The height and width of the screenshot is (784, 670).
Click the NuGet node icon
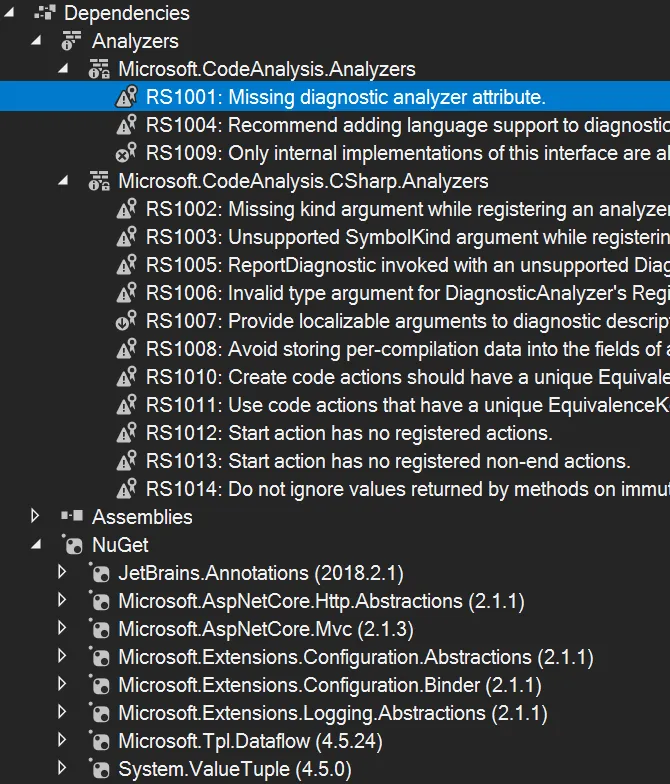pos(71,545)
